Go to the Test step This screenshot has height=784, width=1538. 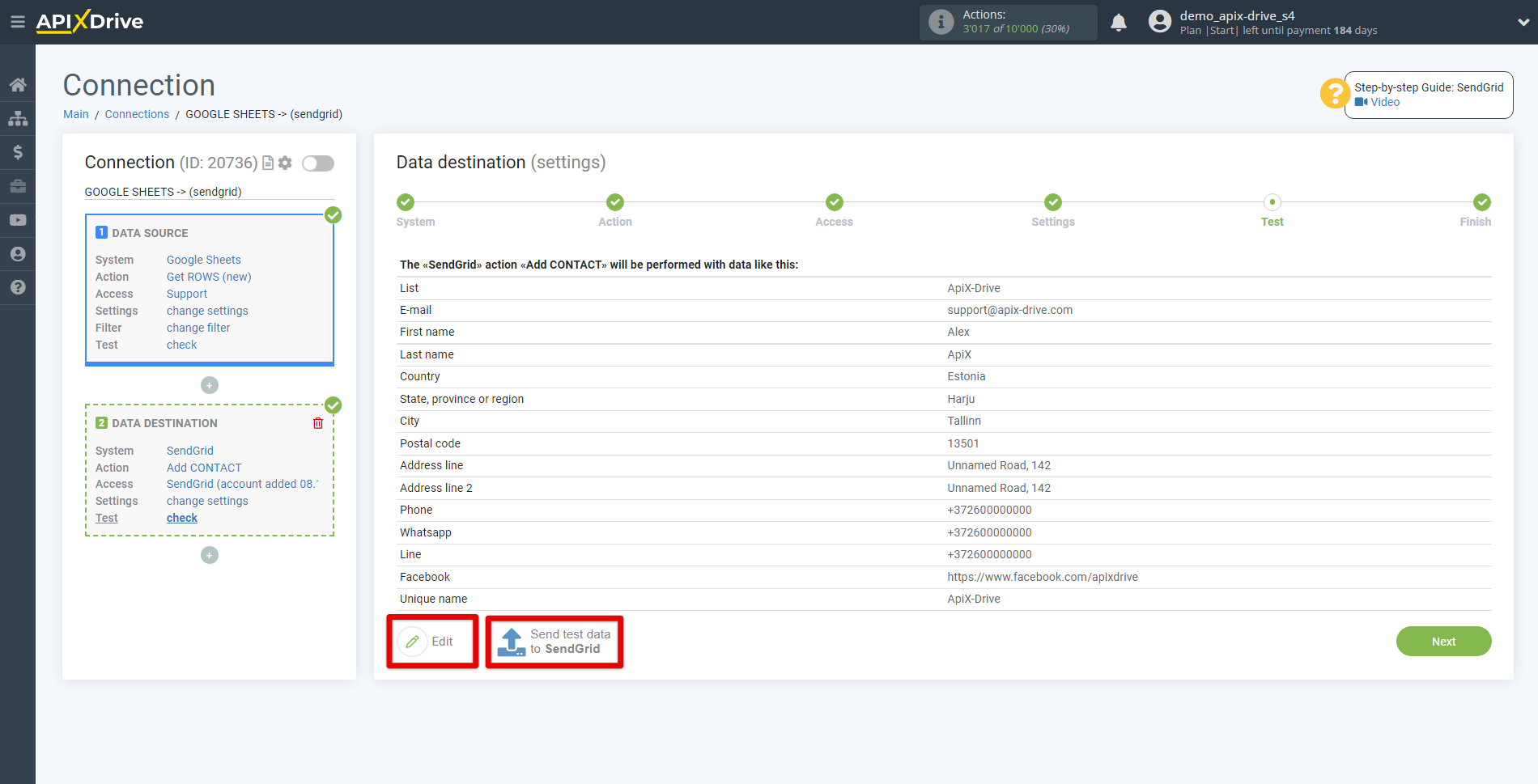click(x=1272, y=211)
